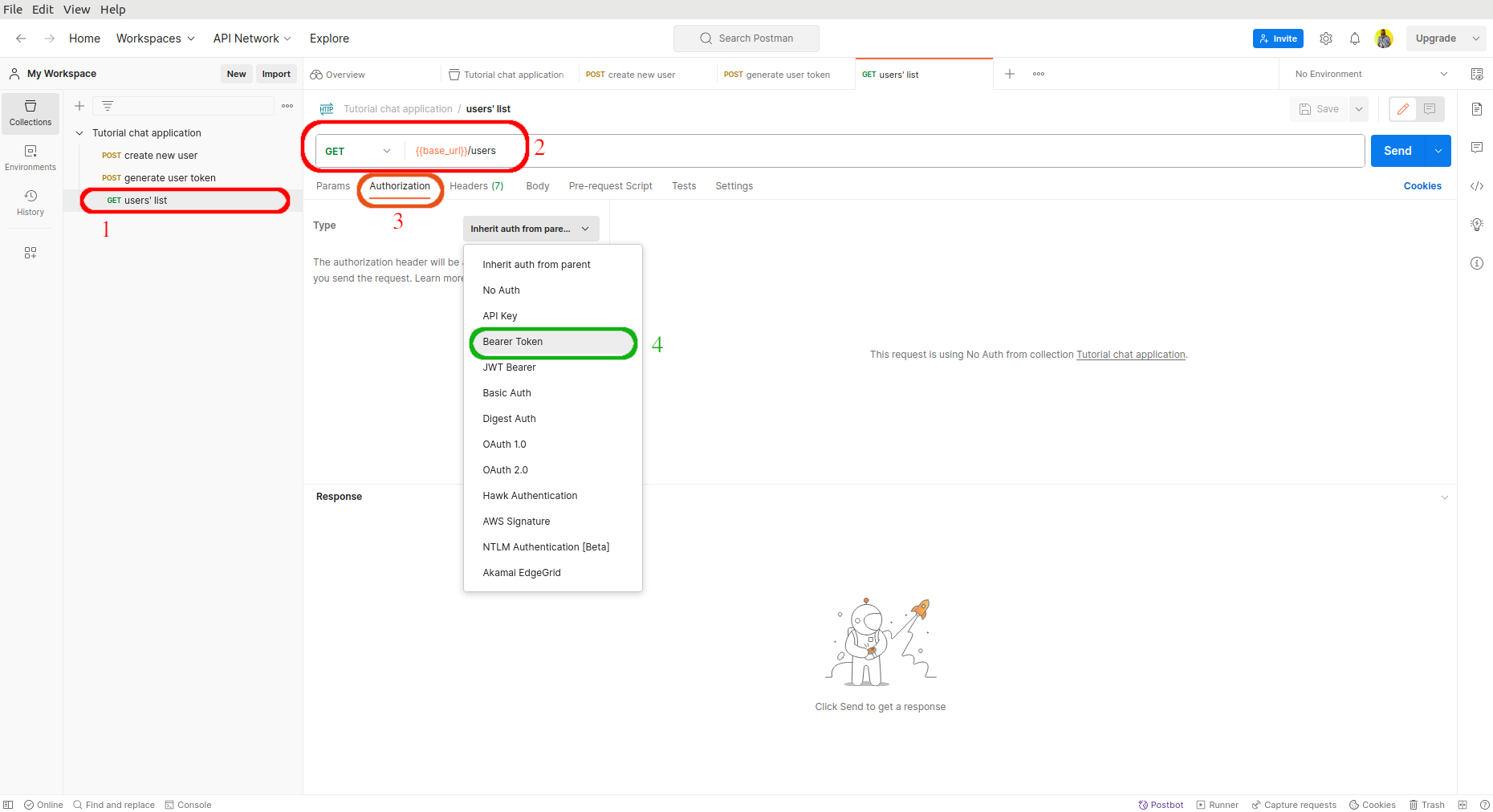1493x812 pixels.
Task: Click the request URL field
Action: click(883, 151)
